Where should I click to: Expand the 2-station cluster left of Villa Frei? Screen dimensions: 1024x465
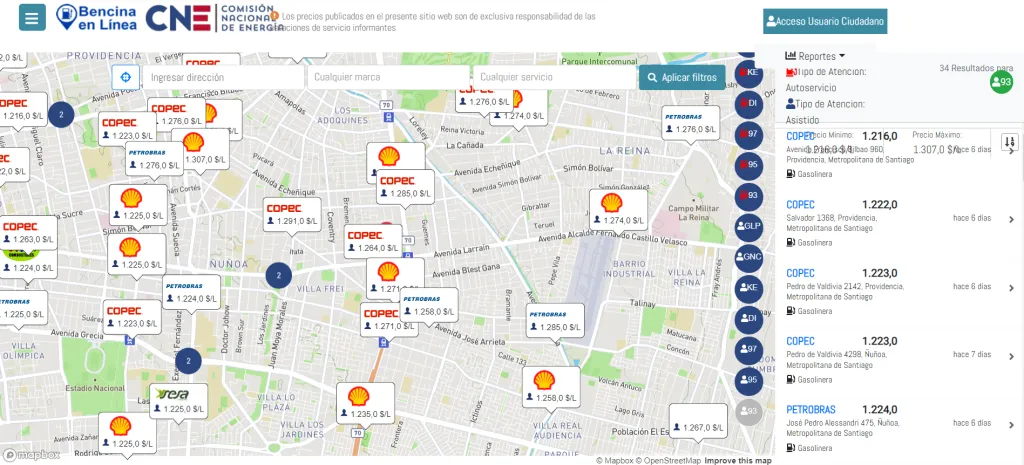click(279, 275)
